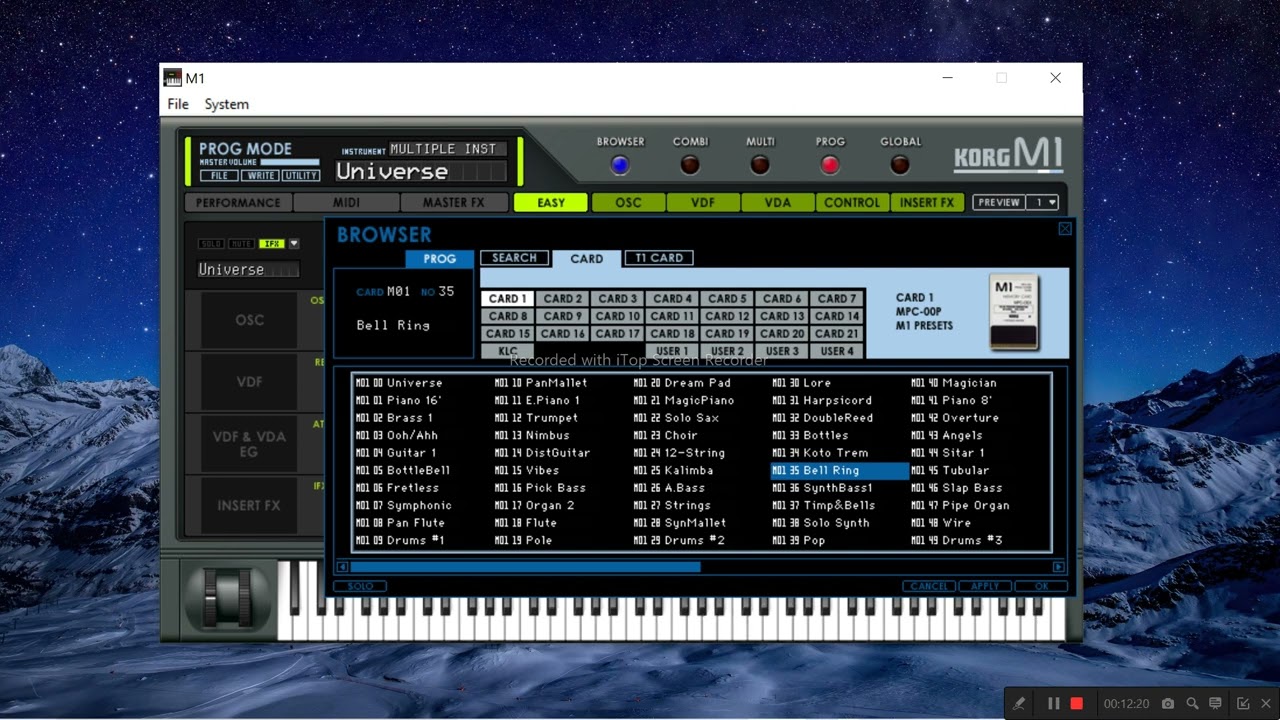Open the System menu
The width and height of the screenshot is (1280, 720).
pos(227,104)
